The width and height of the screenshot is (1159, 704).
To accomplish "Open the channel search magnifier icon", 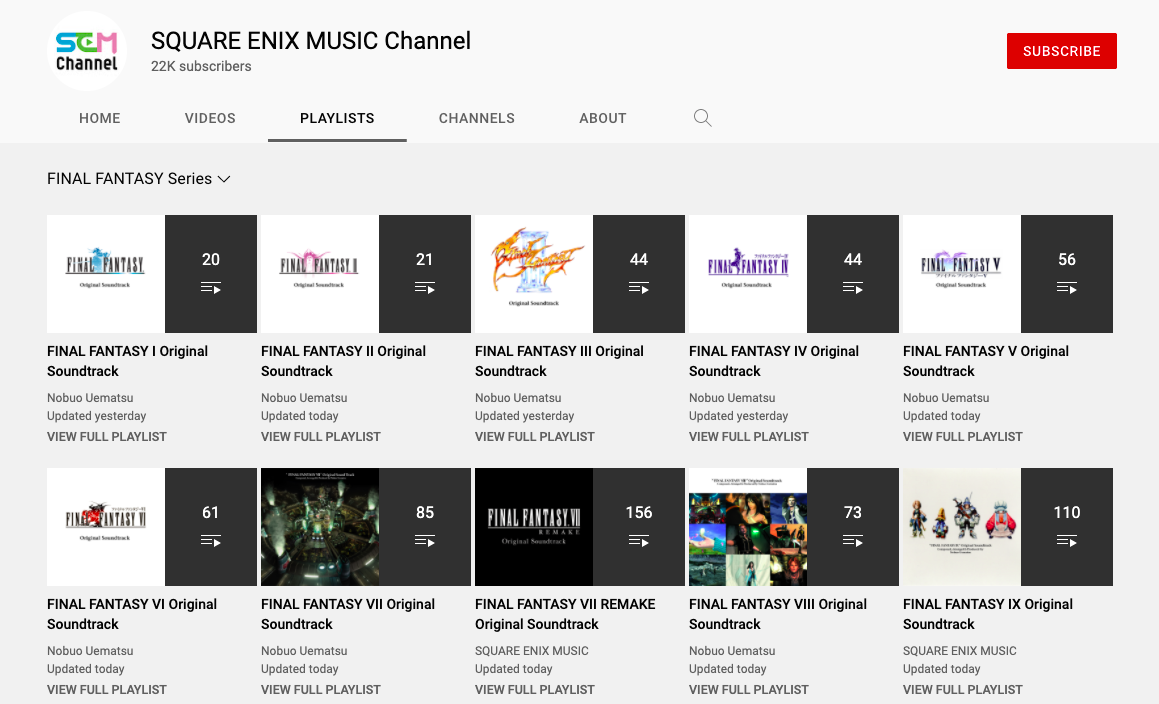I will tap(702, 118).
